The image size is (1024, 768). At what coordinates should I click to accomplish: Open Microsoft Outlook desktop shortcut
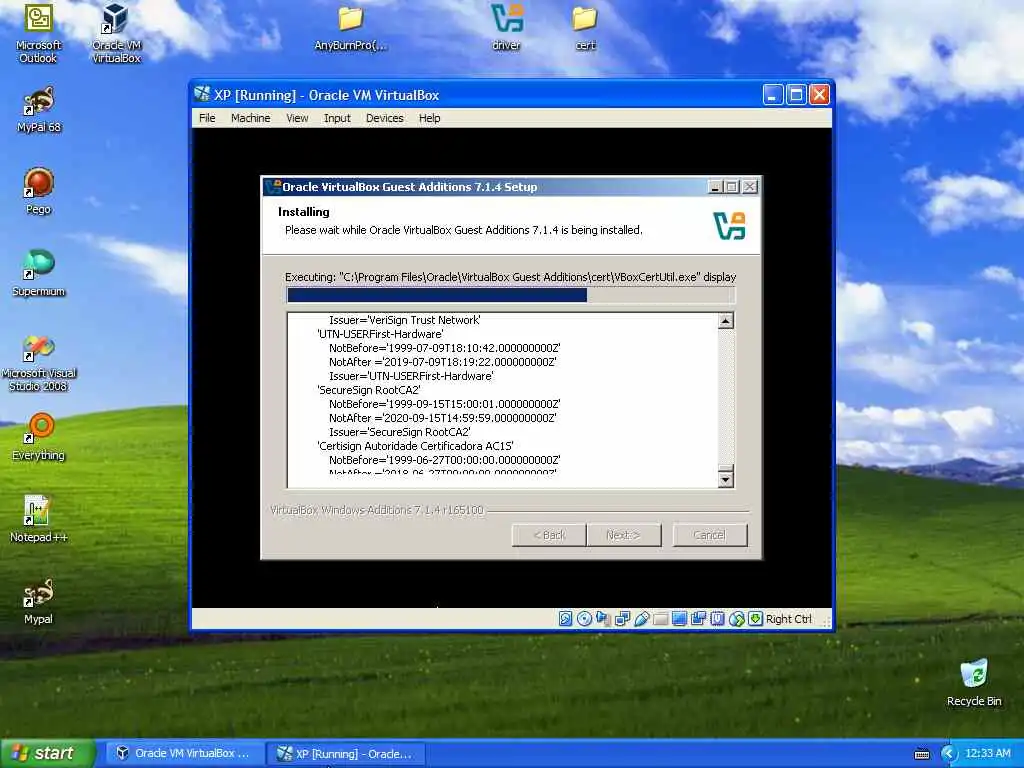[x=38, y=33]
